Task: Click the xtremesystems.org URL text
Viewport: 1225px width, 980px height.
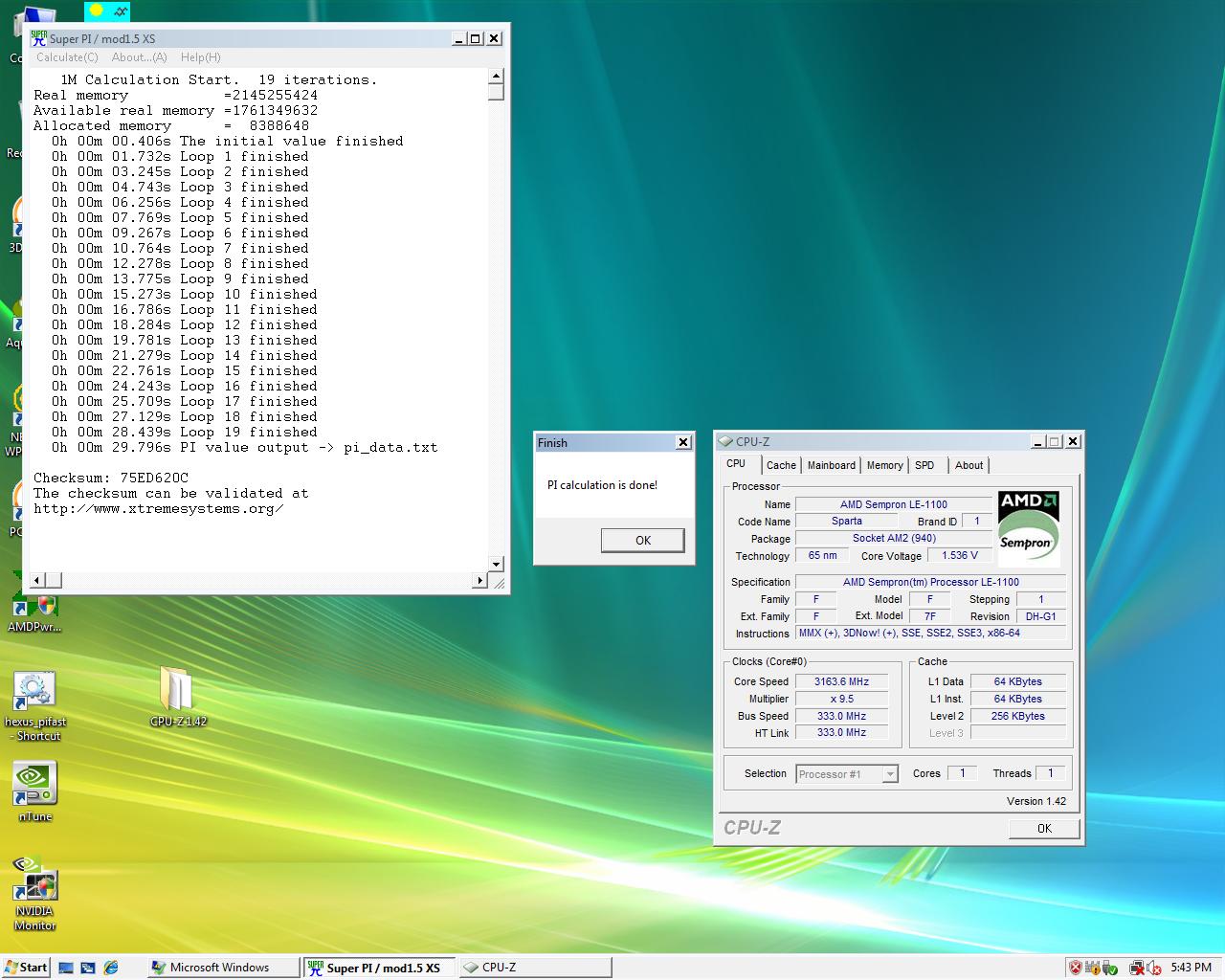Action: (x=159, y=508)
